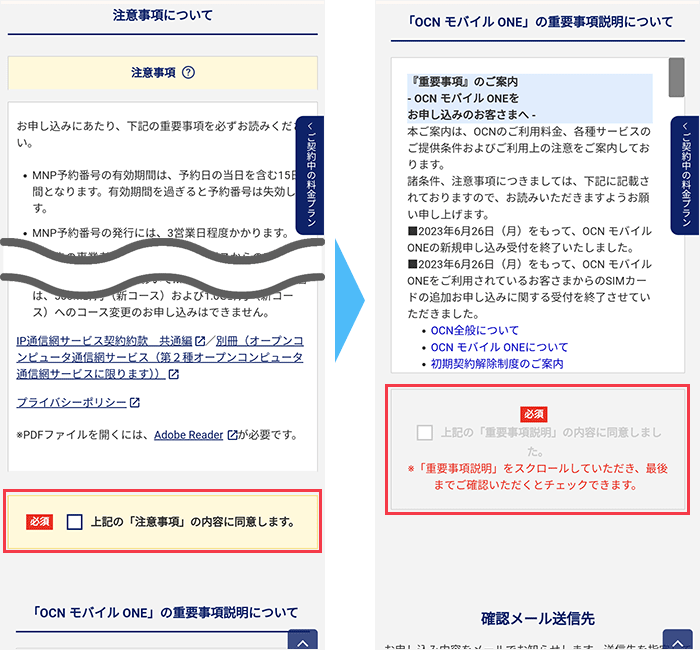Open the 初期契約解除制度のご案内 link
The height and width of the screenshot is (650, 700).
pyautogui.click(x=497, y=364)
